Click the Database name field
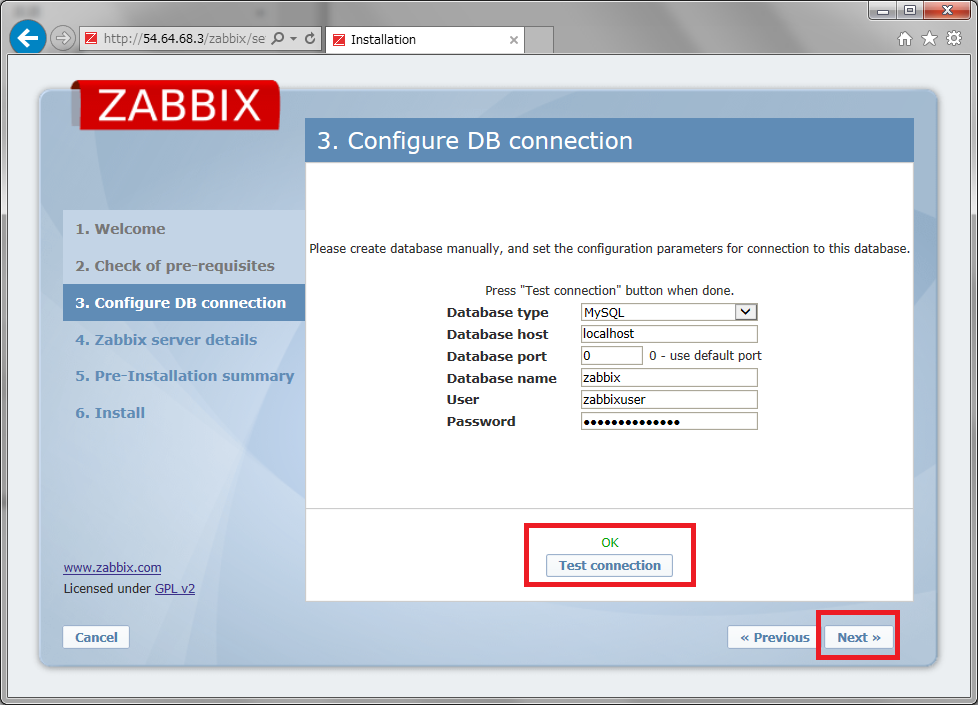The height and width of the screenshot is (705, 978). click(x=669, y=377)
